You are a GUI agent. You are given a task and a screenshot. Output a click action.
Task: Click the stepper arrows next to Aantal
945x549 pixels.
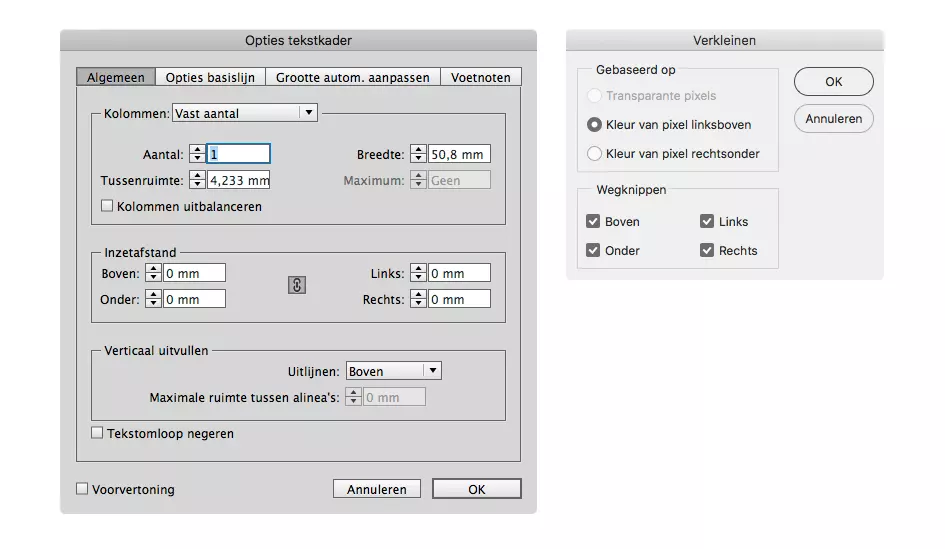[x=197, y=154]
